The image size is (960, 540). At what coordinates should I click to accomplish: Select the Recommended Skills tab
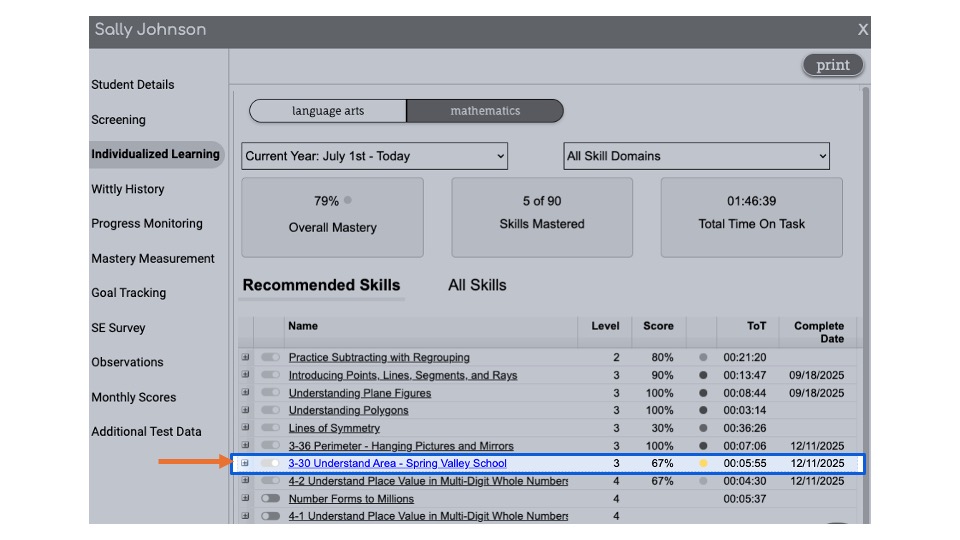(x=321, y=285)
